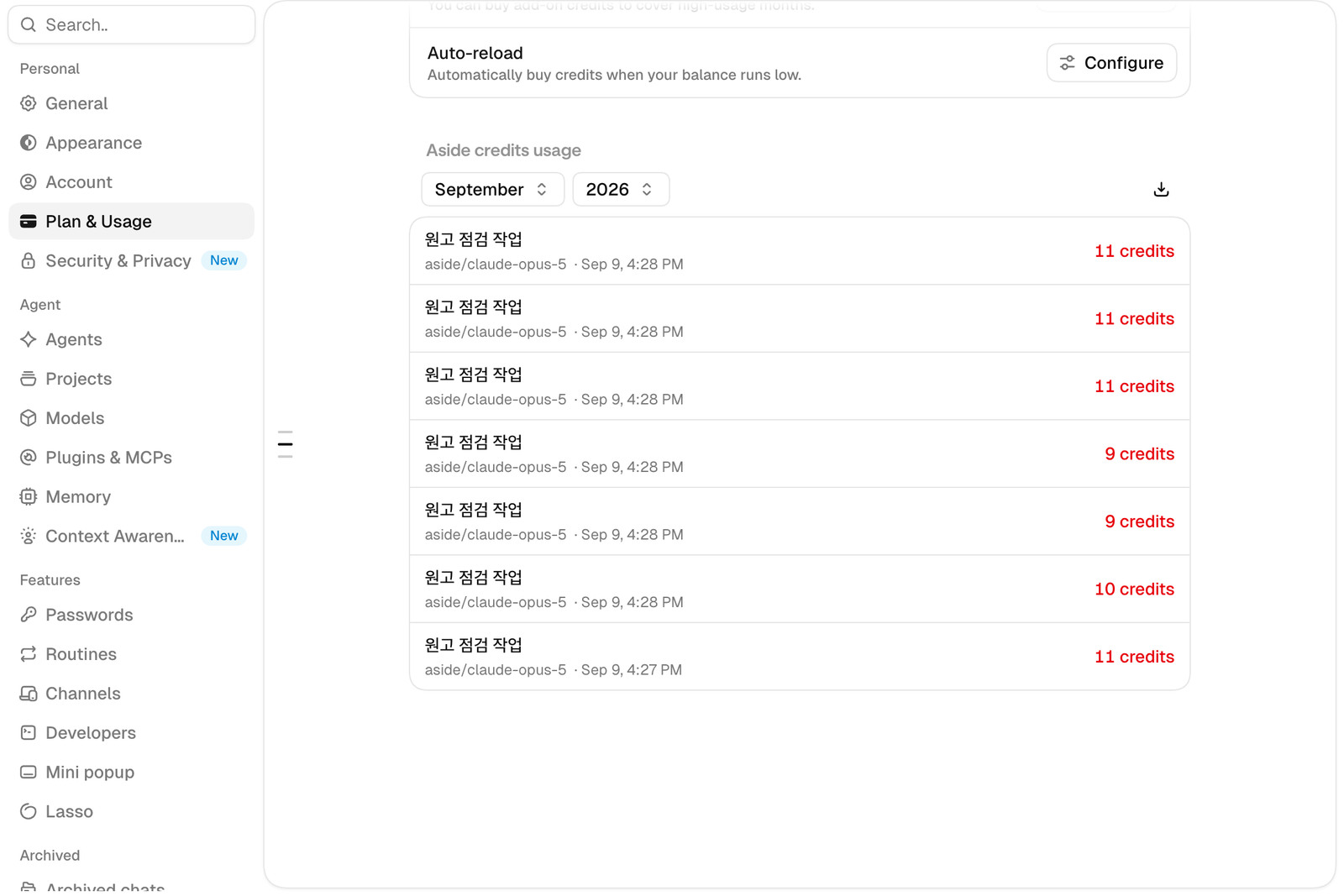
Task: Click the sidebar collapse handle
Action: coord(286,444)
